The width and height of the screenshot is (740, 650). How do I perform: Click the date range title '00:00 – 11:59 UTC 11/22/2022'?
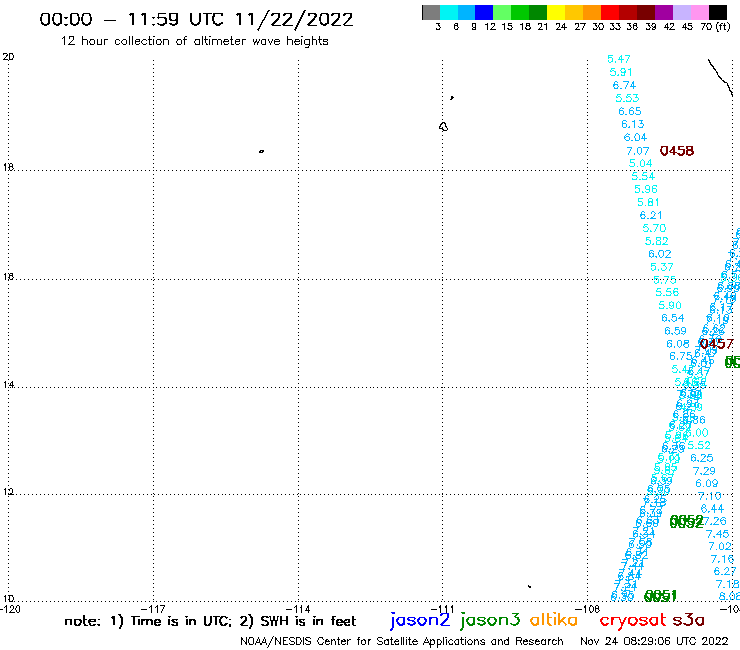(196, 19)
